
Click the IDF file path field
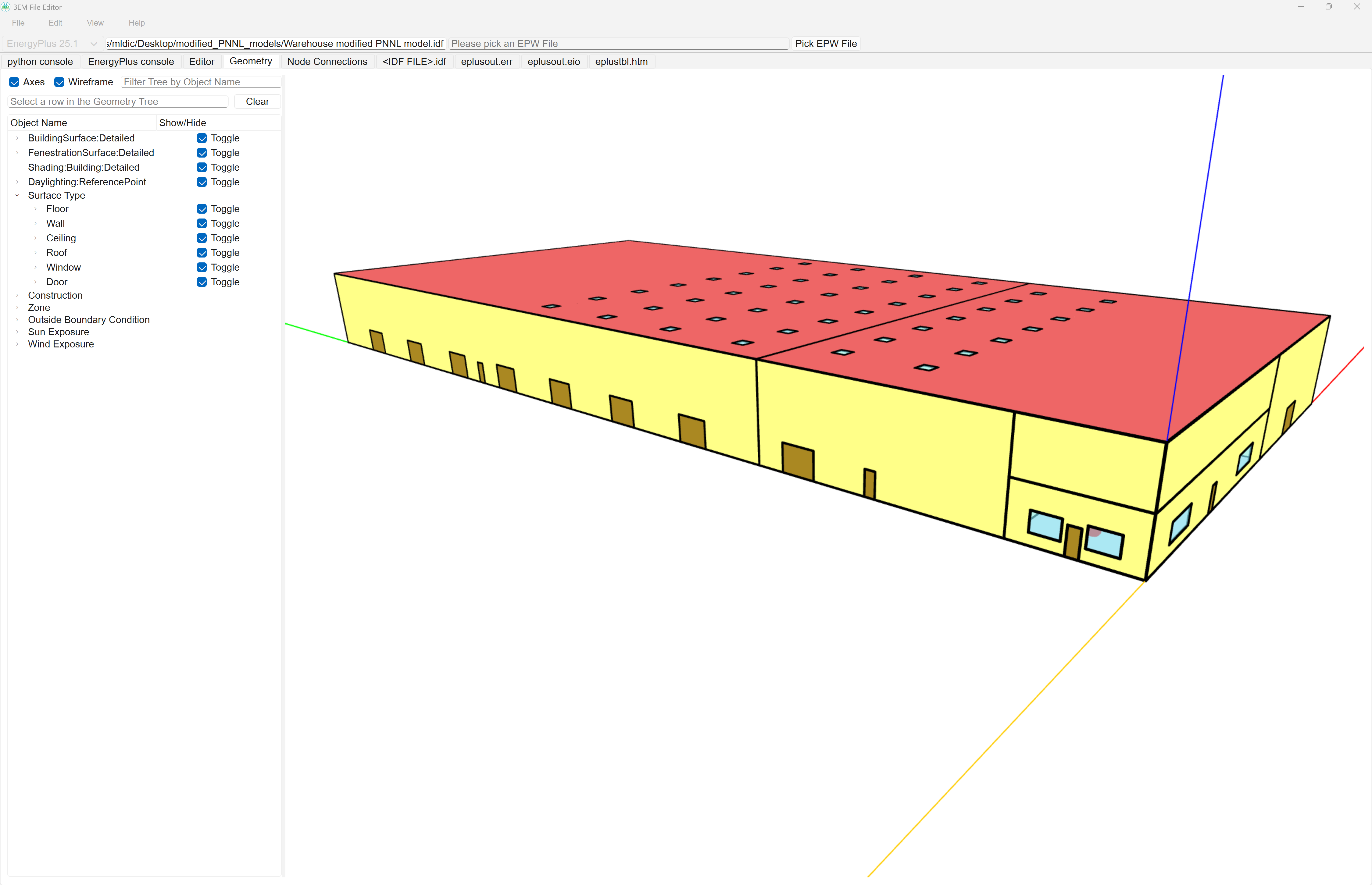(275, 44)
